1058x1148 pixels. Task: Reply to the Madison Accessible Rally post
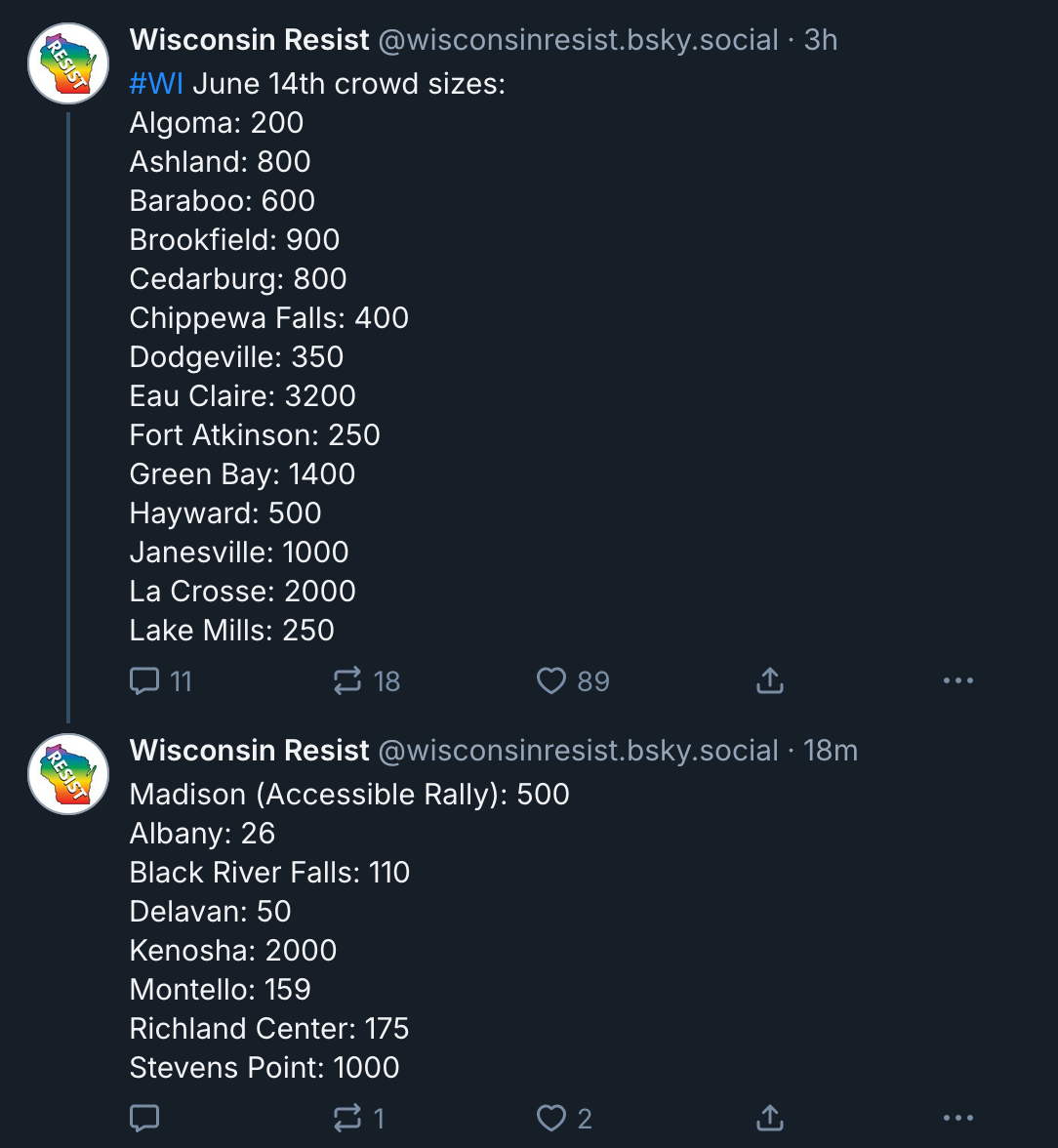click(x=144, y=1118)
